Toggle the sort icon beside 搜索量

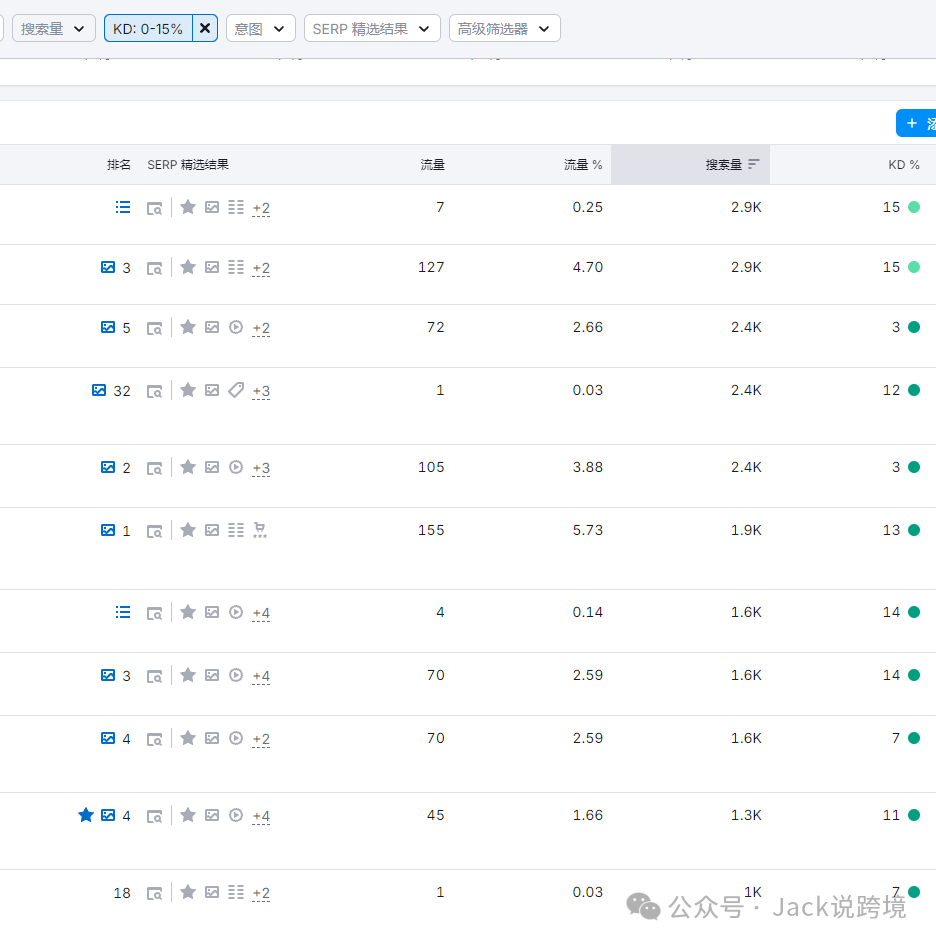754,164
